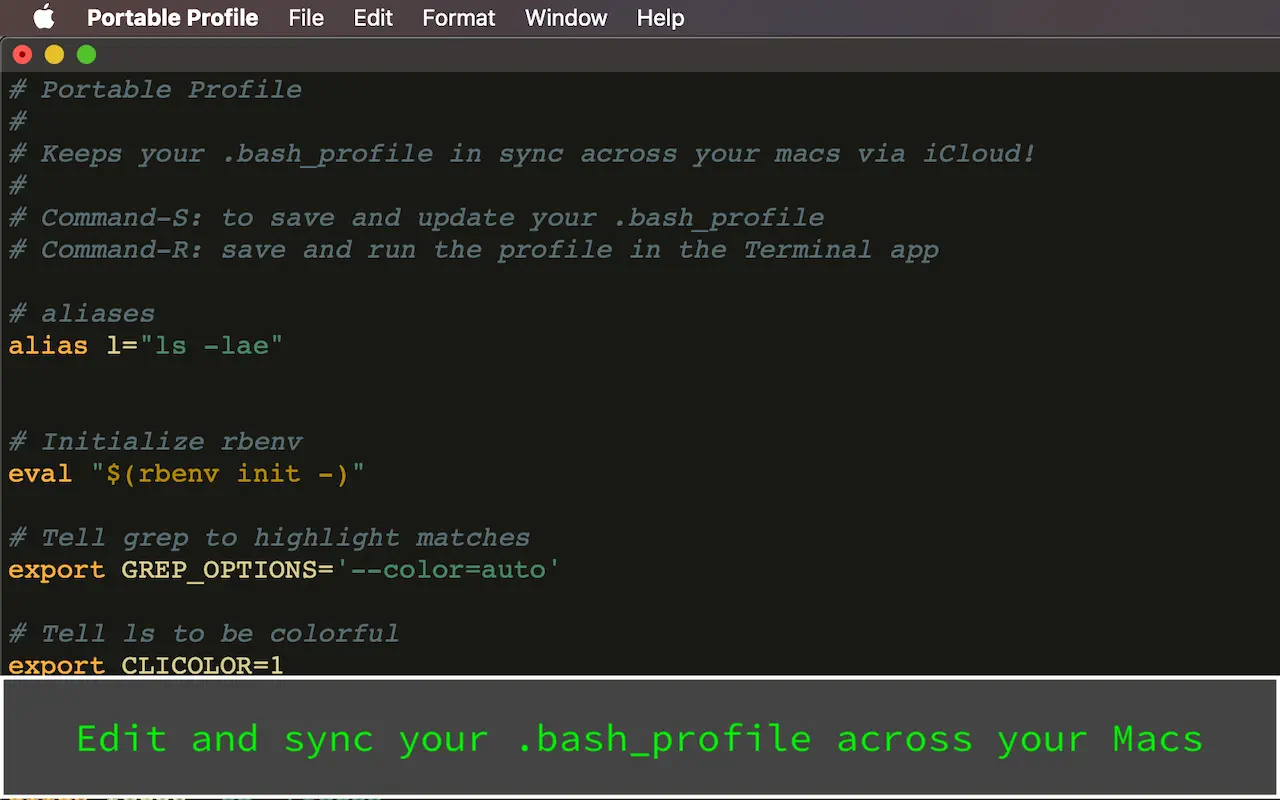
Task: Click the '# Tell ls to be colorful' comment
Action: [x=203, y=633]
